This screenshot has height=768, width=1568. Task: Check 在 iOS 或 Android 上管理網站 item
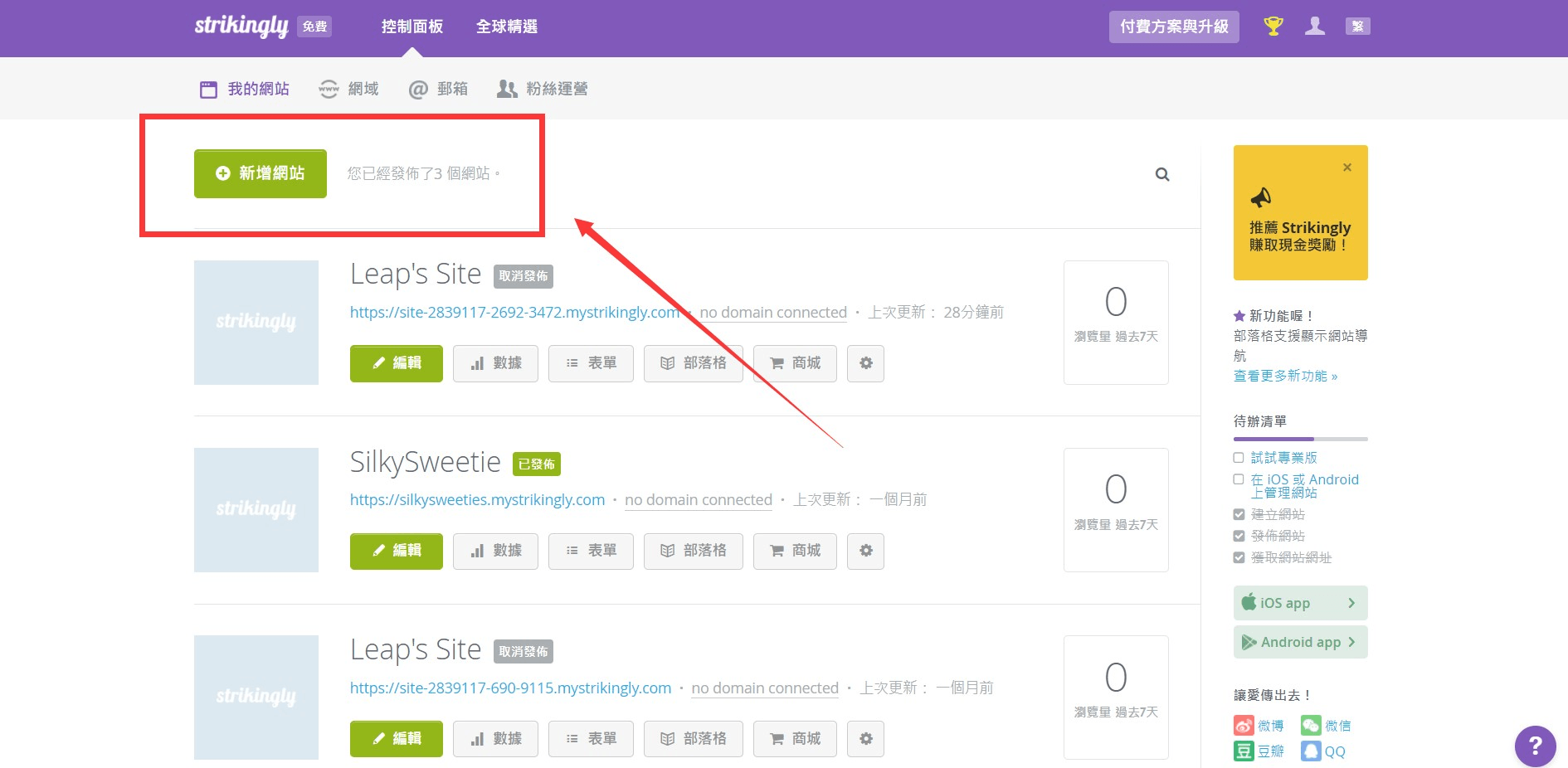point(1238,479)
